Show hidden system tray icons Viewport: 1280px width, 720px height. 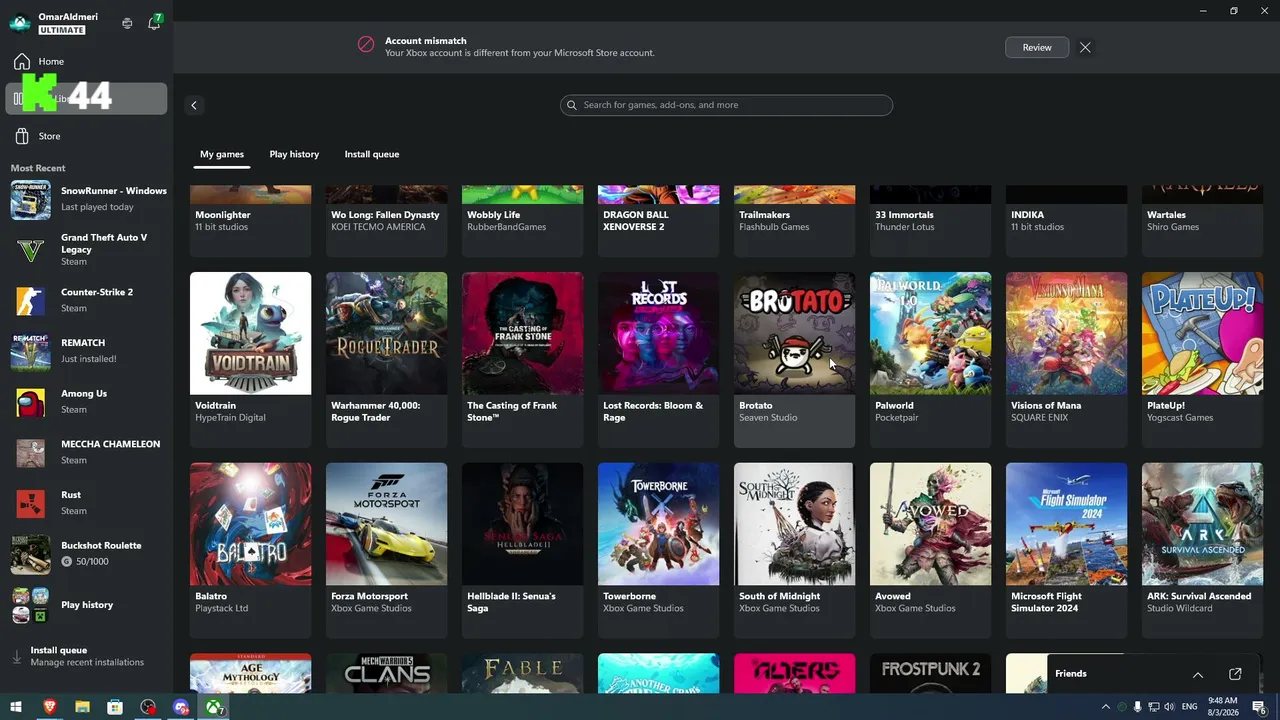1106,706
